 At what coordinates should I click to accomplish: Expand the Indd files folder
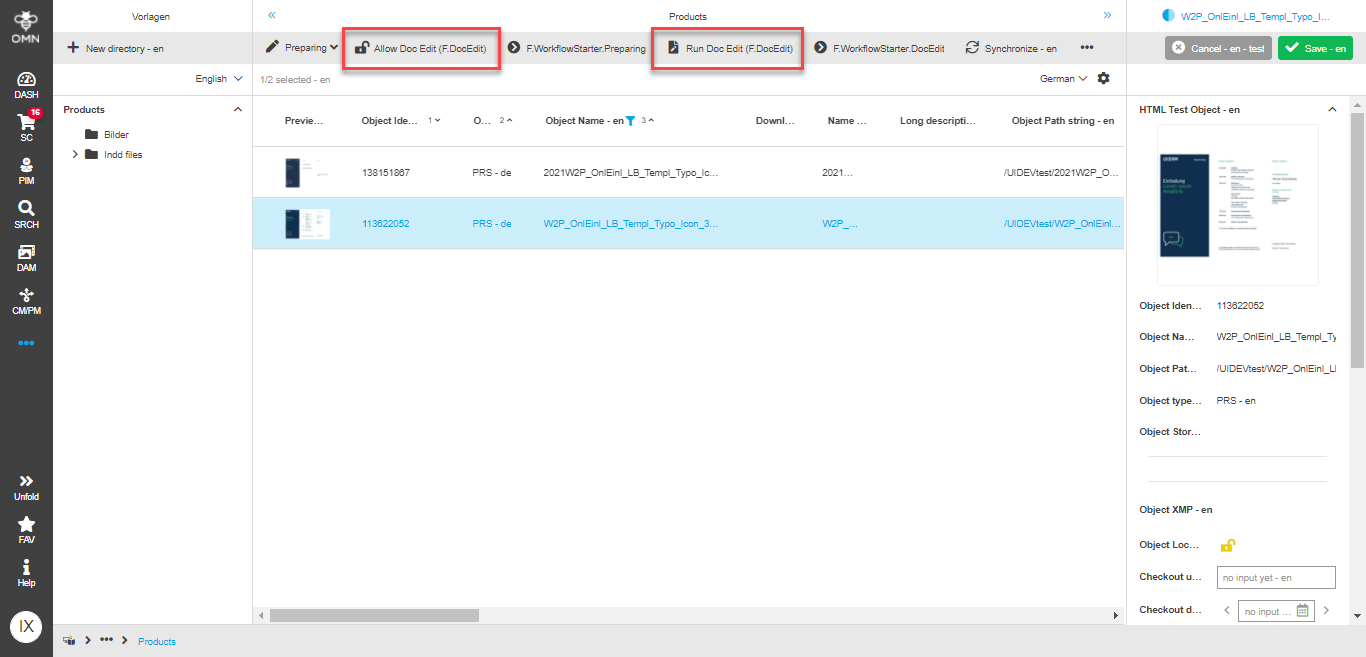coord(75,155)
